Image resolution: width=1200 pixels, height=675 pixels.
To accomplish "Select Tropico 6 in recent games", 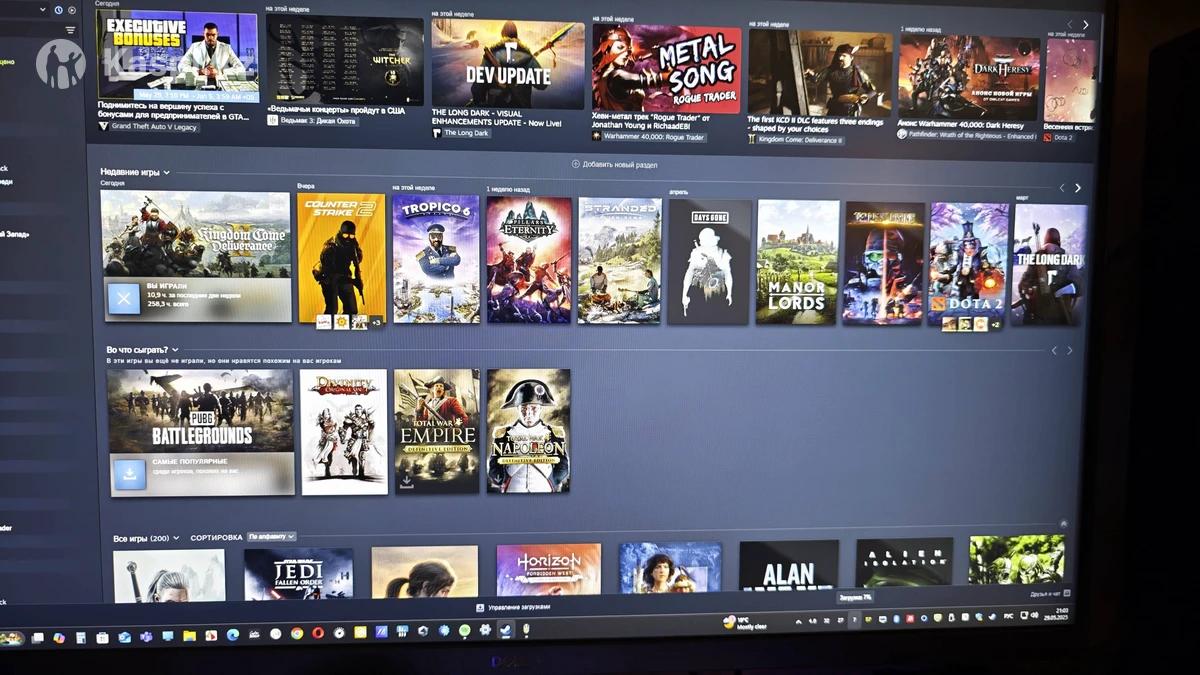I will [x=436, y=259].
